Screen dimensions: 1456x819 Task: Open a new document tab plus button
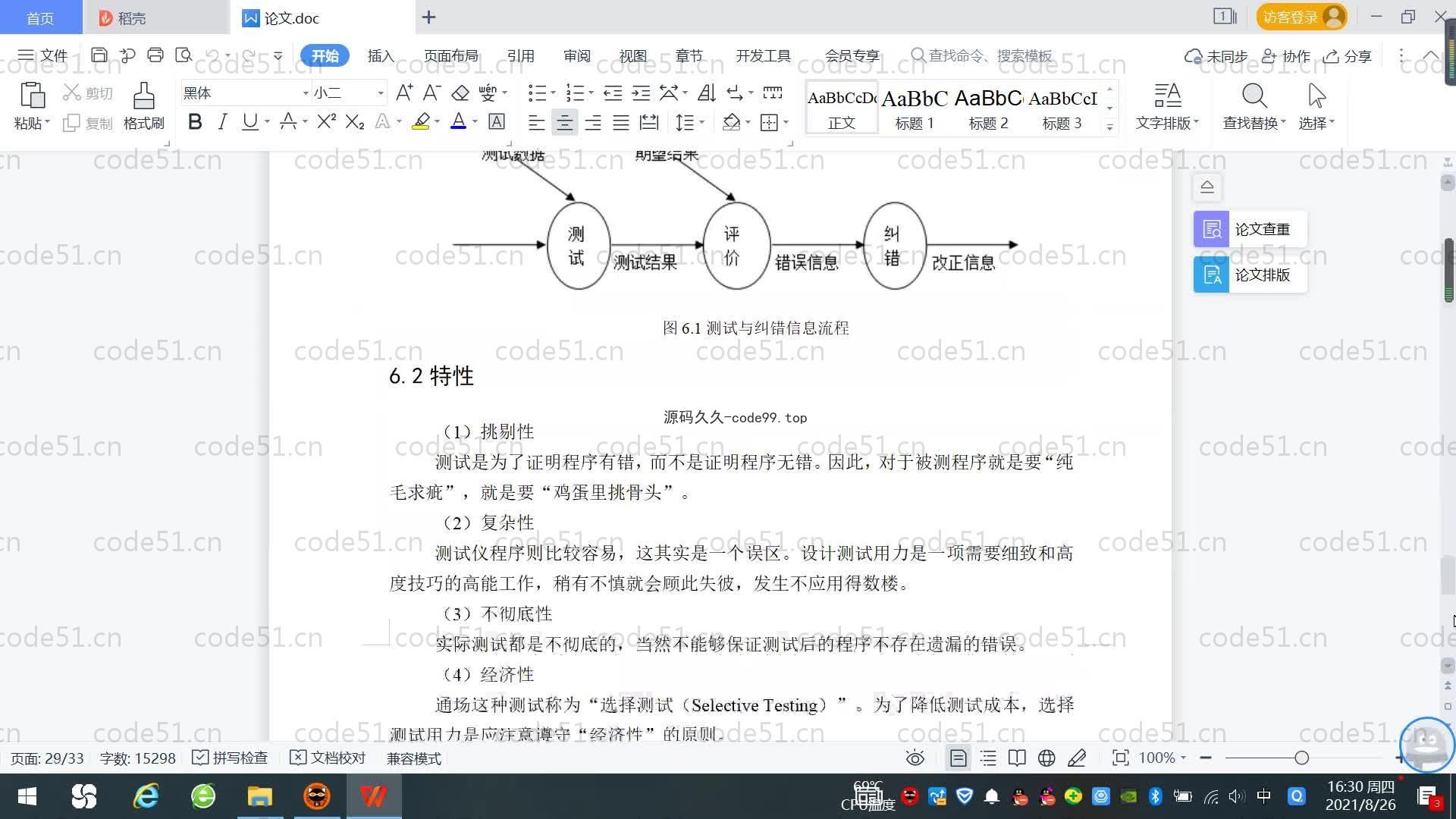[429, 17]
